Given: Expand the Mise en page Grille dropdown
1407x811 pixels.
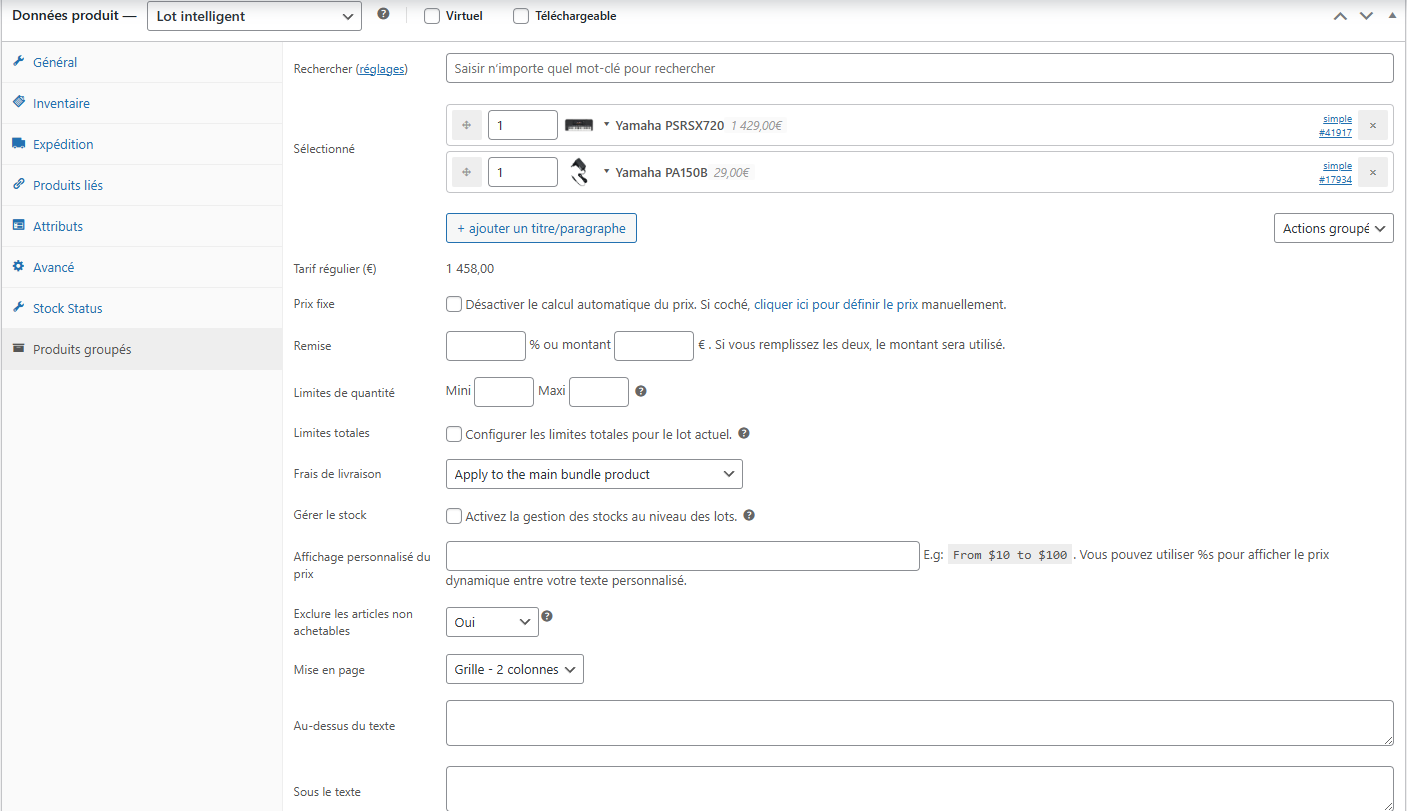Looking at the screenshot, I should tap(514, 669).
